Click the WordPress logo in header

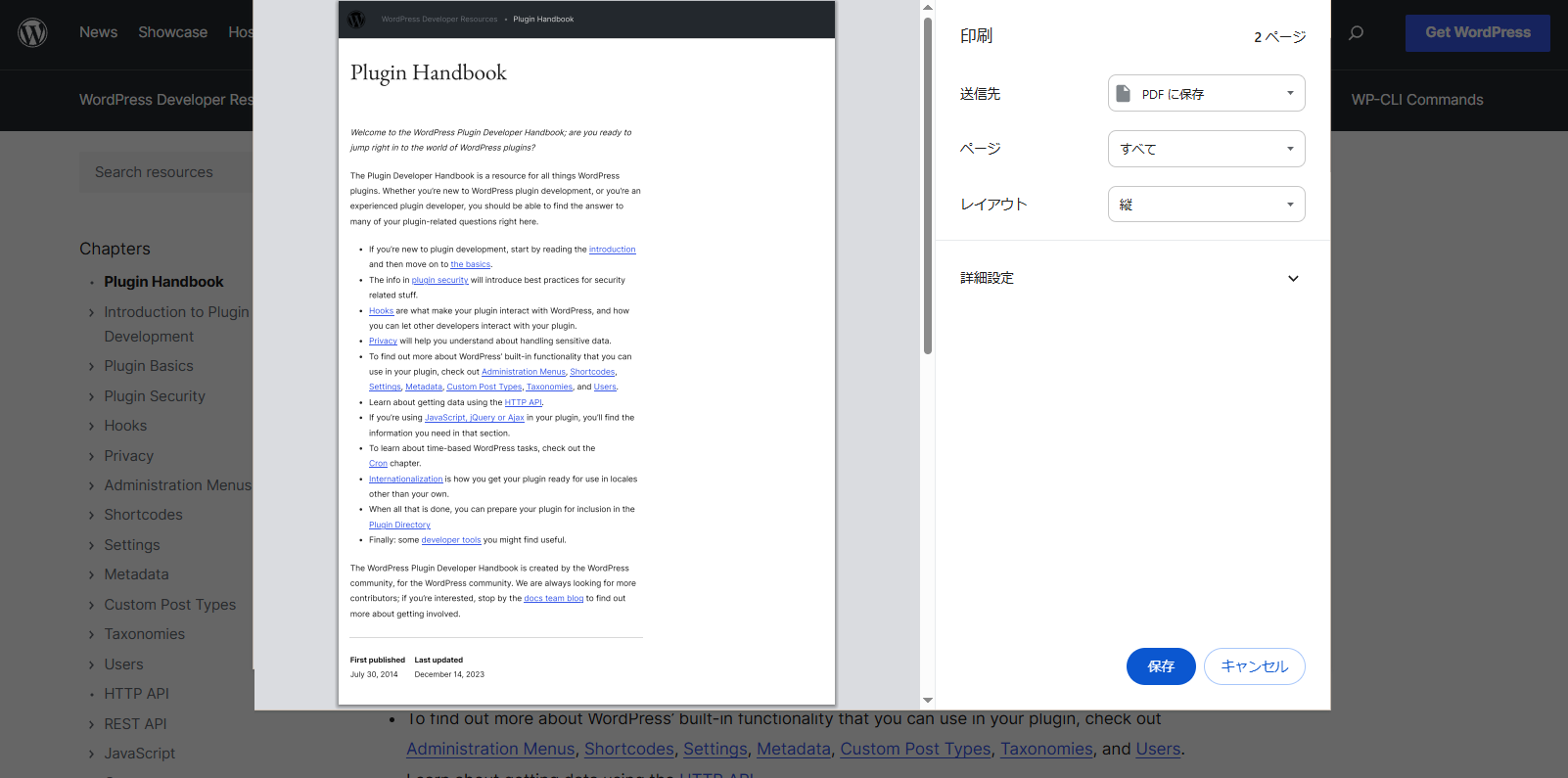[x=32, y=32]
